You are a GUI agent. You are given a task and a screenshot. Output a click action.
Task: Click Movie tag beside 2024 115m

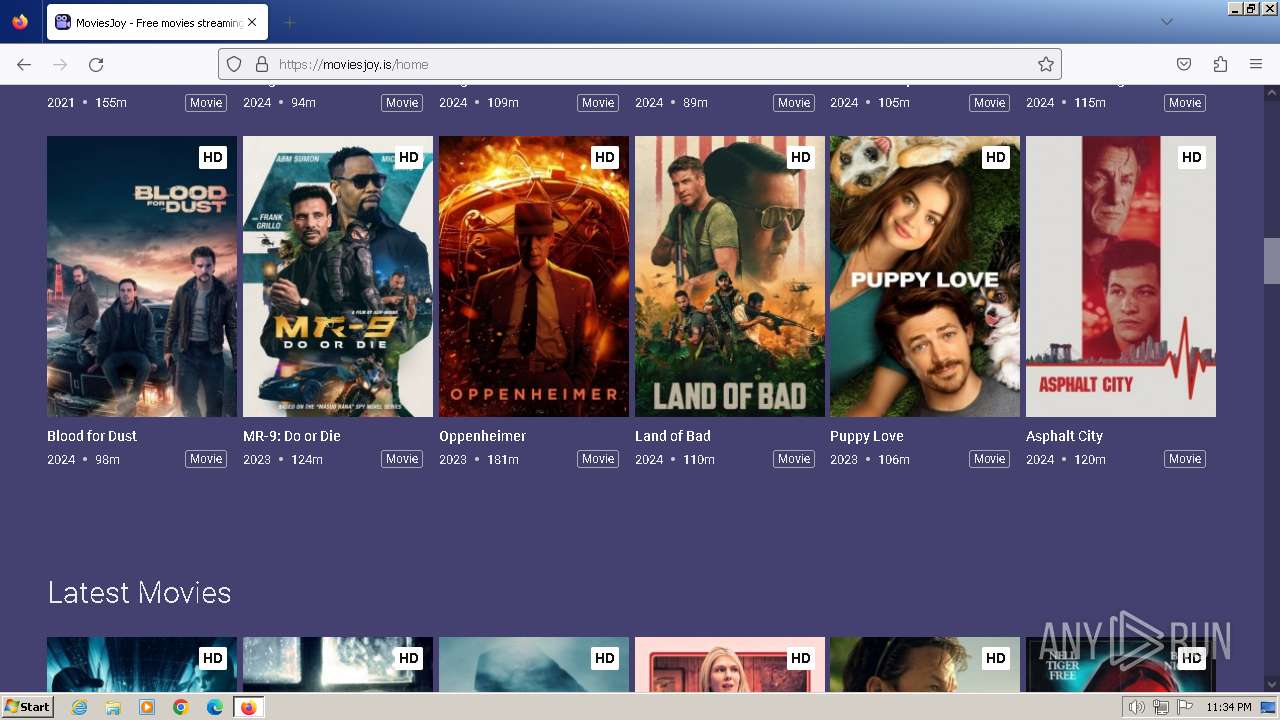click(1185, 103)
